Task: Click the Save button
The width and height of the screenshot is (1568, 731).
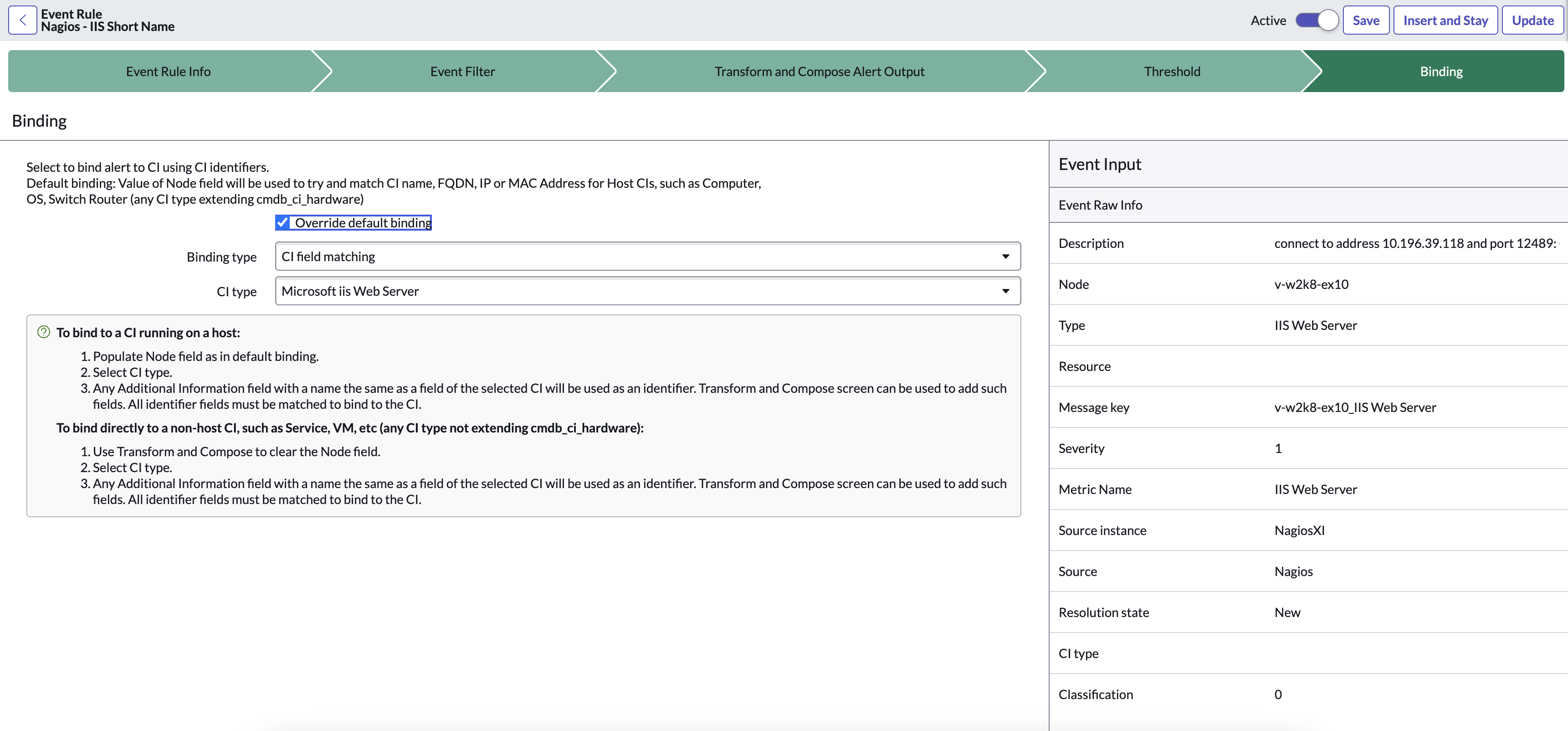Action: [1366, 20]
